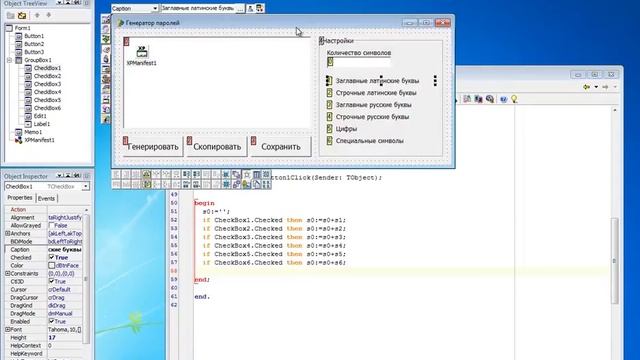Screen dimensions: 640x360
Task: Click the code editor vertical scrollbar thumb
Action: coord(615,261)
